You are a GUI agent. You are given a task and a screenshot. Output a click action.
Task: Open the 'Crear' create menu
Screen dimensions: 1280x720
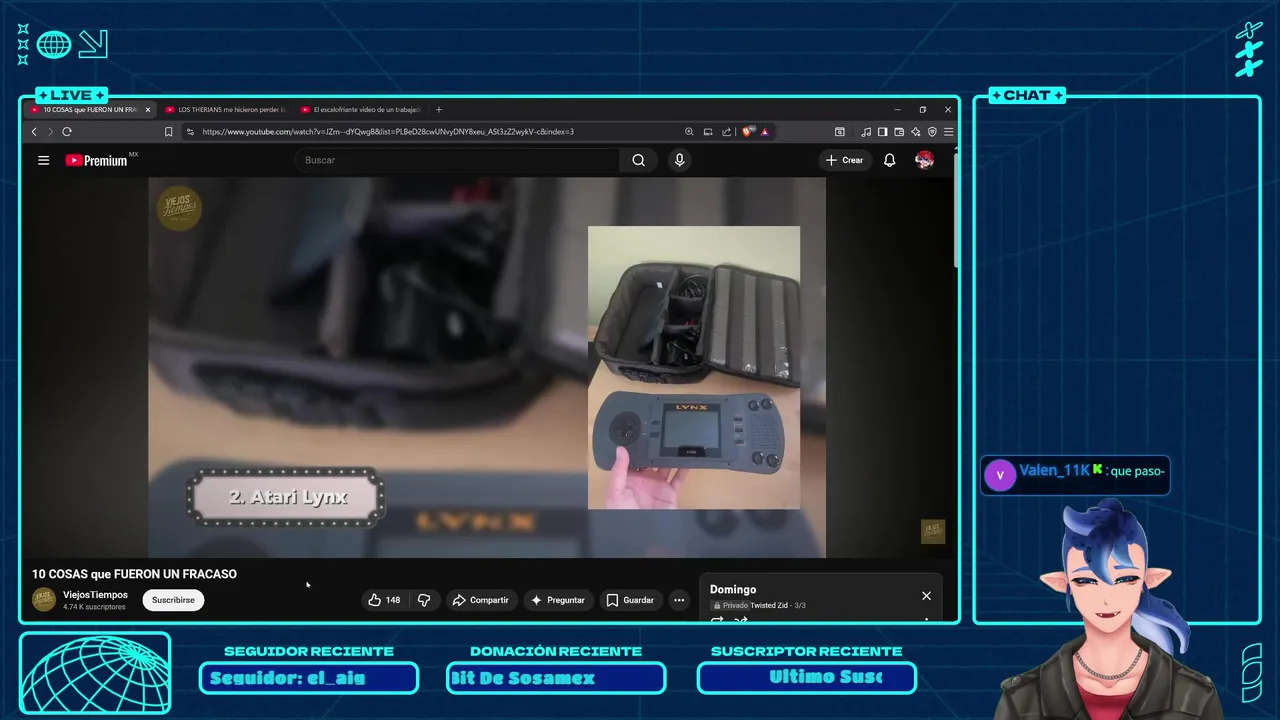click(x=845, y=160)
